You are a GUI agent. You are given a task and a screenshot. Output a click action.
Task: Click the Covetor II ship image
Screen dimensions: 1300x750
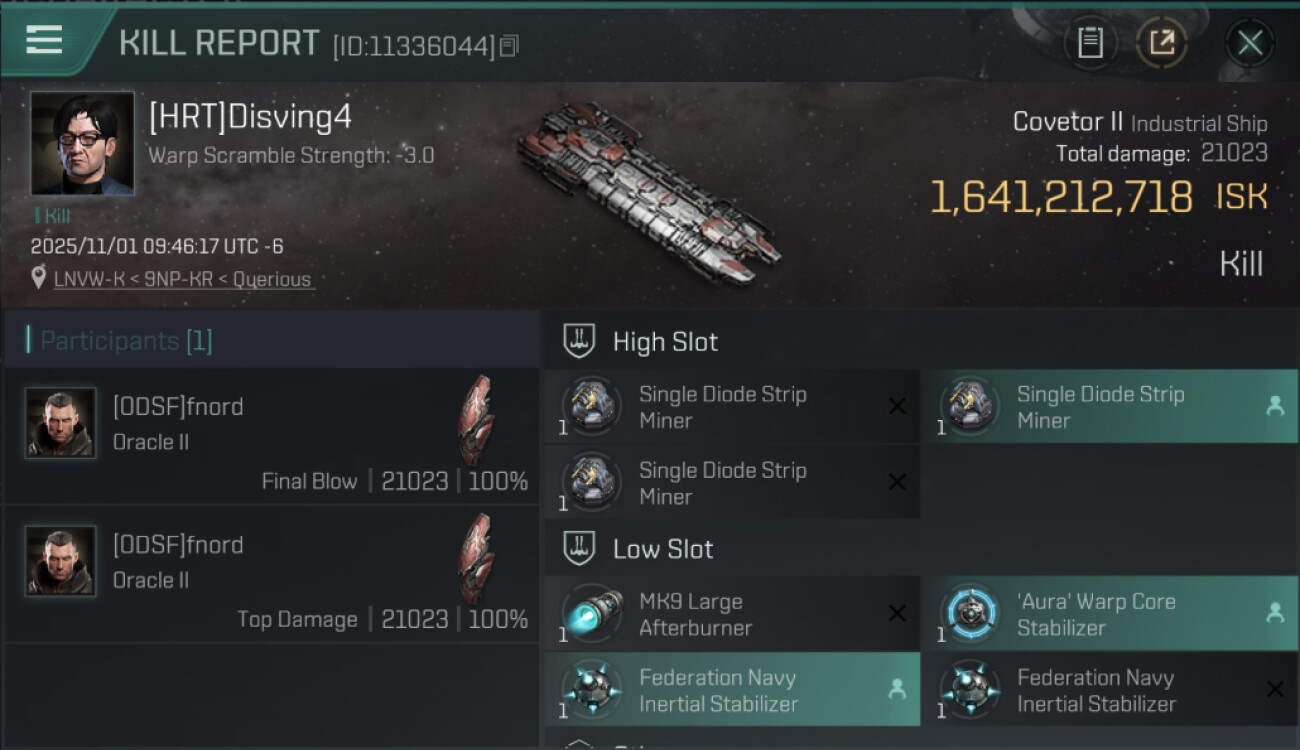[x=648, y=195]
